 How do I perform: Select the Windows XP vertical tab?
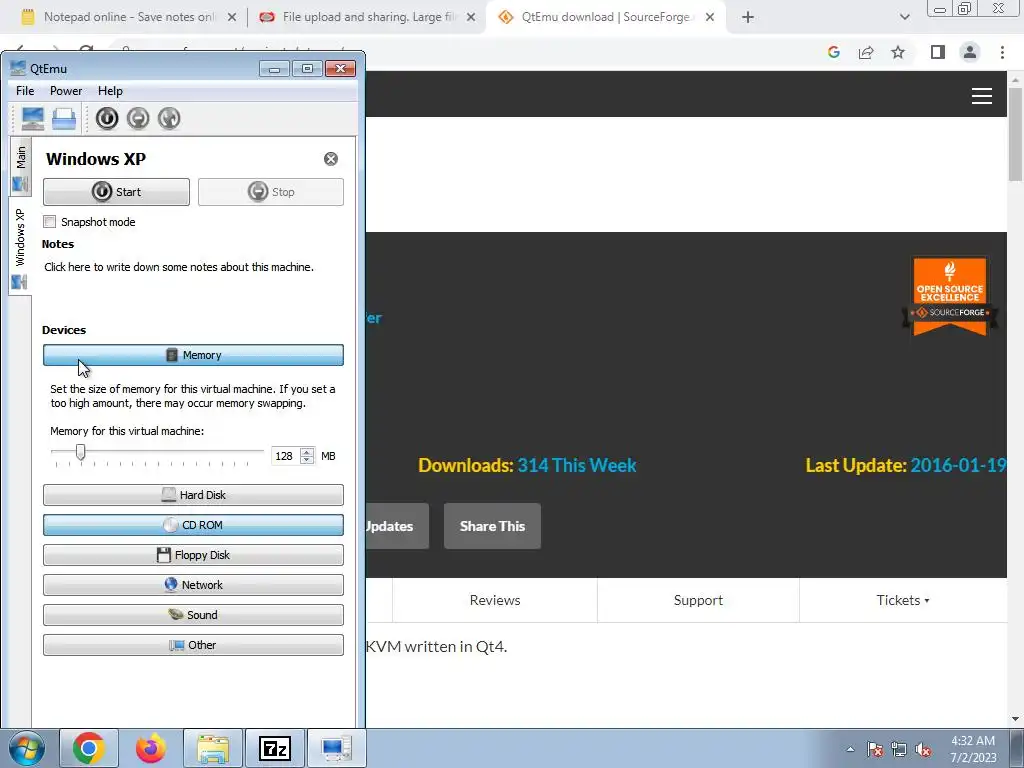[20, 246]
